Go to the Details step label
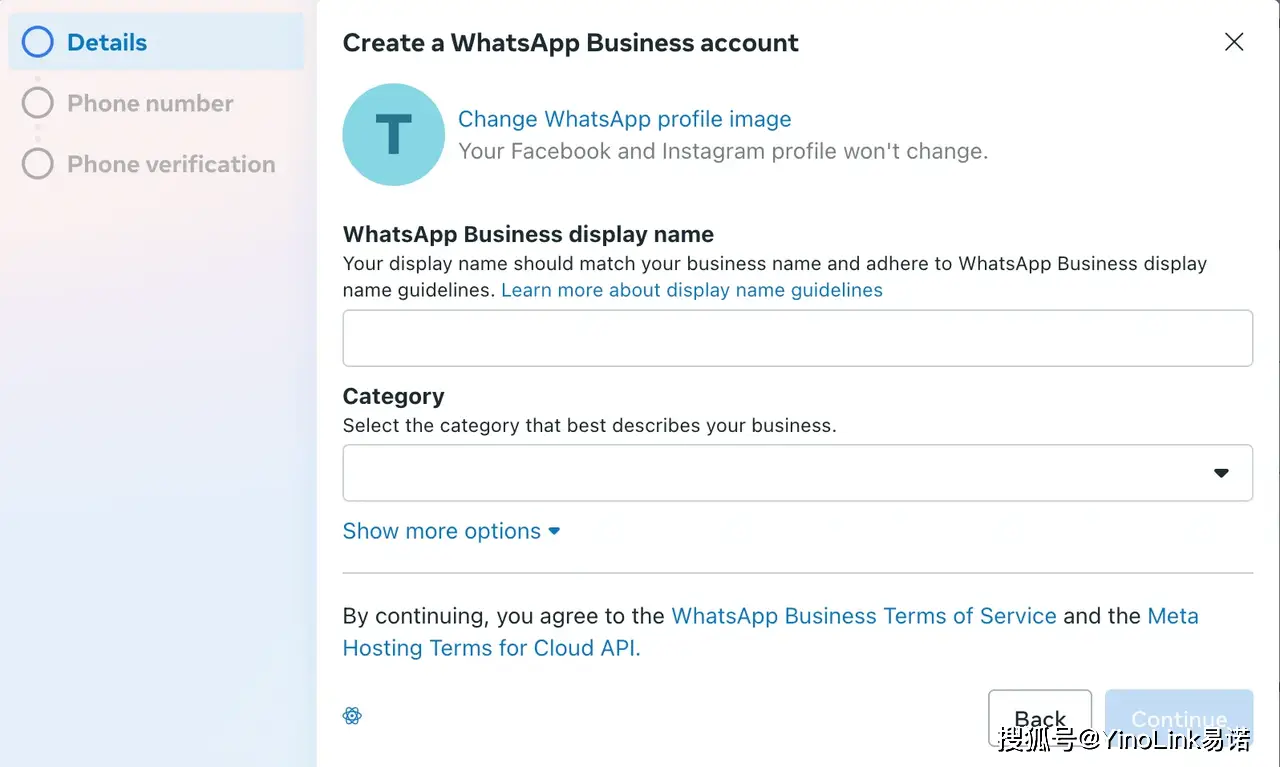 [x=107, y=42]
